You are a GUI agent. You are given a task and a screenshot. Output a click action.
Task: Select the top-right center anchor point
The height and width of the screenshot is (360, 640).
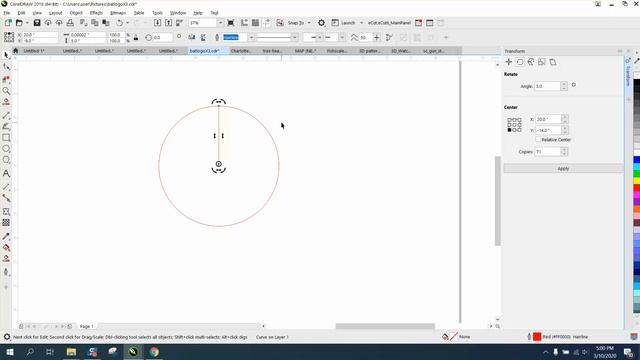click(x=519, y=120)
